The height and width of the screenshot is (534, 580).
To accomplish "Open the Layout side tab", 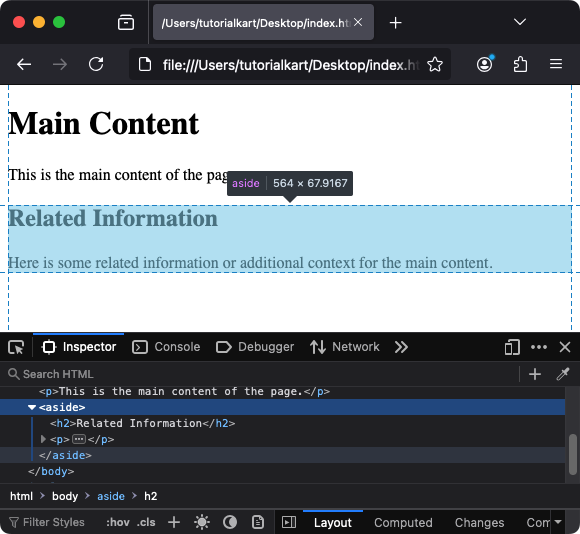I will click(x=333, y=523).
